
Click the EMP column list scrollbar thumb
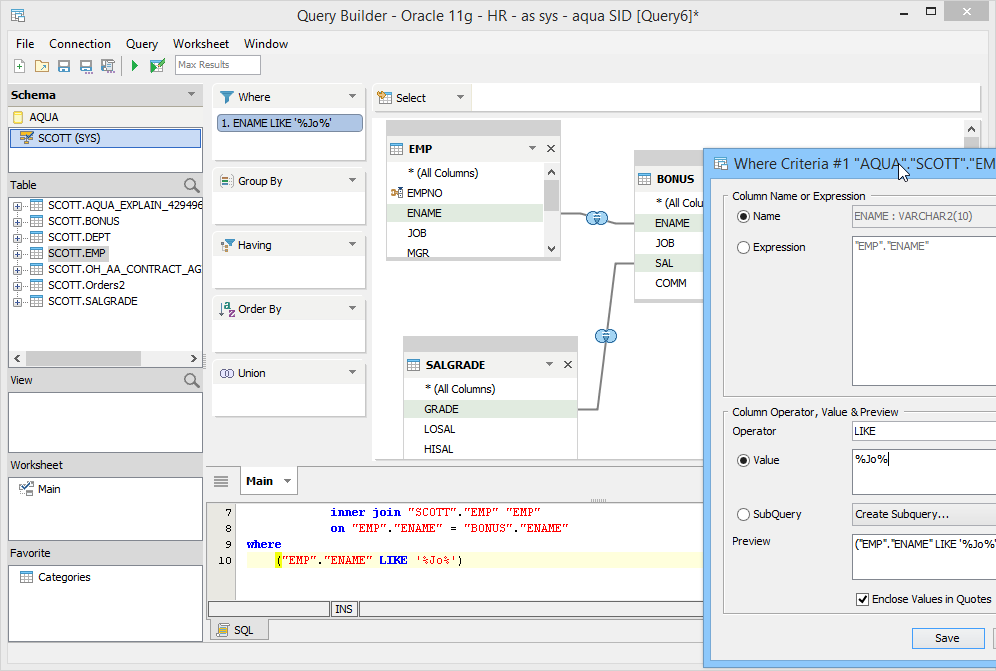(551, 196)
